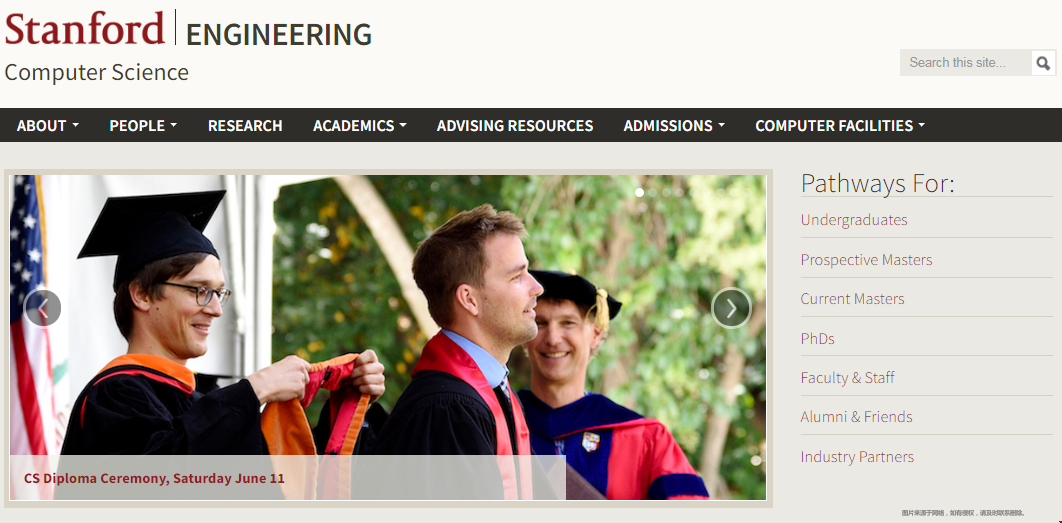Click the graduation ceremony slide image
The width and height of the screenshot is (1062, 523).
point(388,337)
